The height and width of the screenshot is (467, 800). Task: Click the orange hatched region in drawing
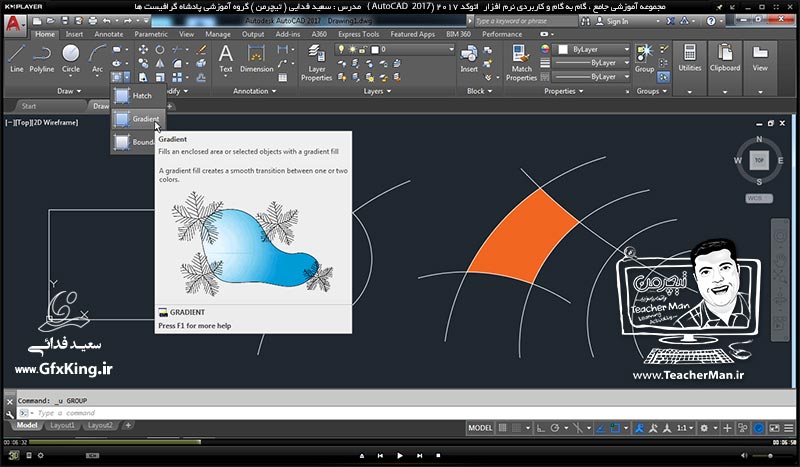pos(523,237)
